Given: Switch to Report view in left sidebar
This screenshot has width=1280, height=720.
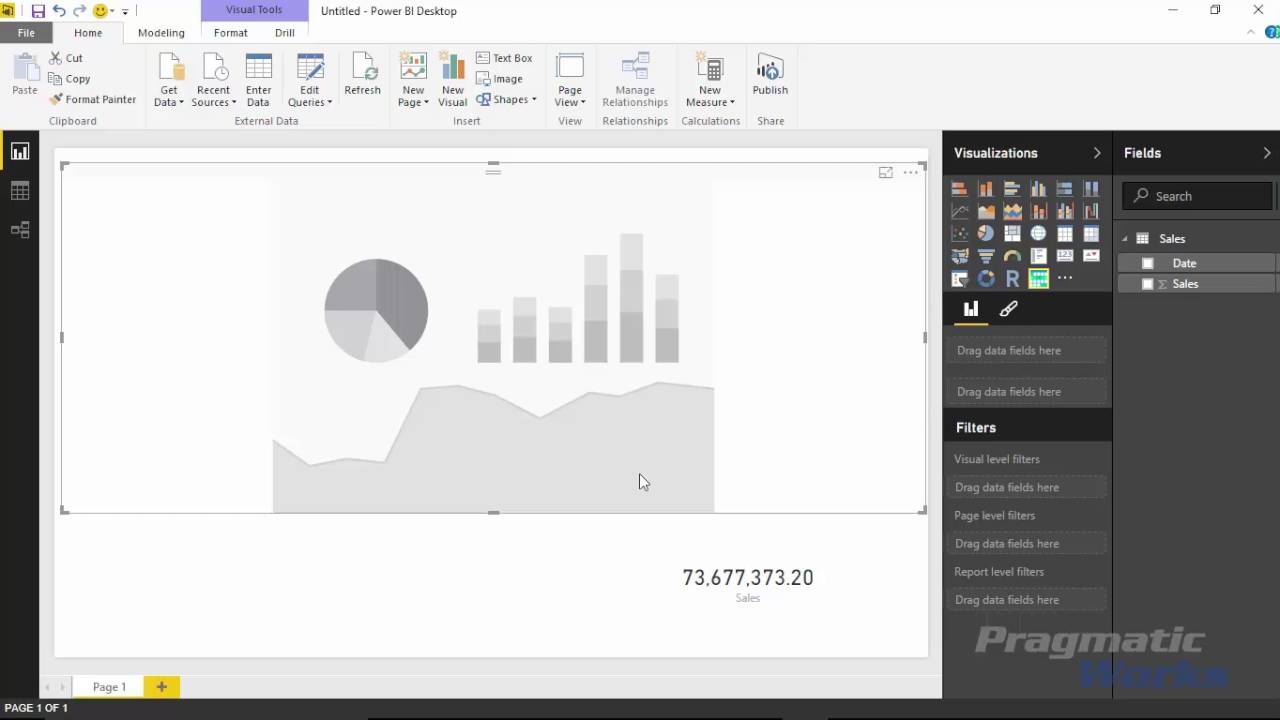Looking at the screenshot, I should [20, 152].
